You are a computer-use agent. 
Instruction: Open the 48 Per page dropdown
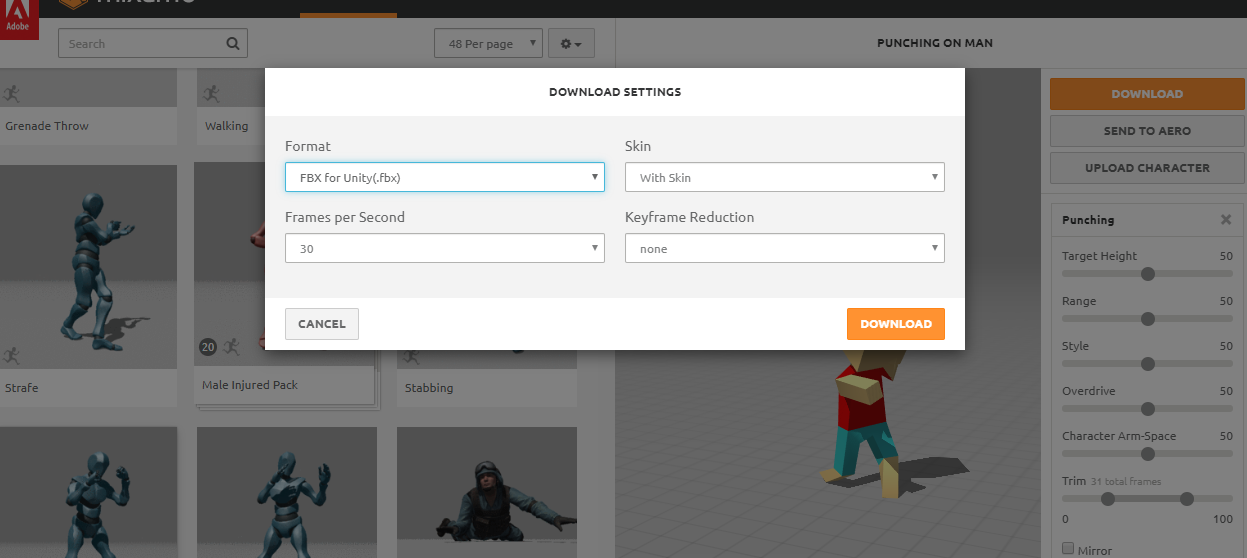point(489,43)
